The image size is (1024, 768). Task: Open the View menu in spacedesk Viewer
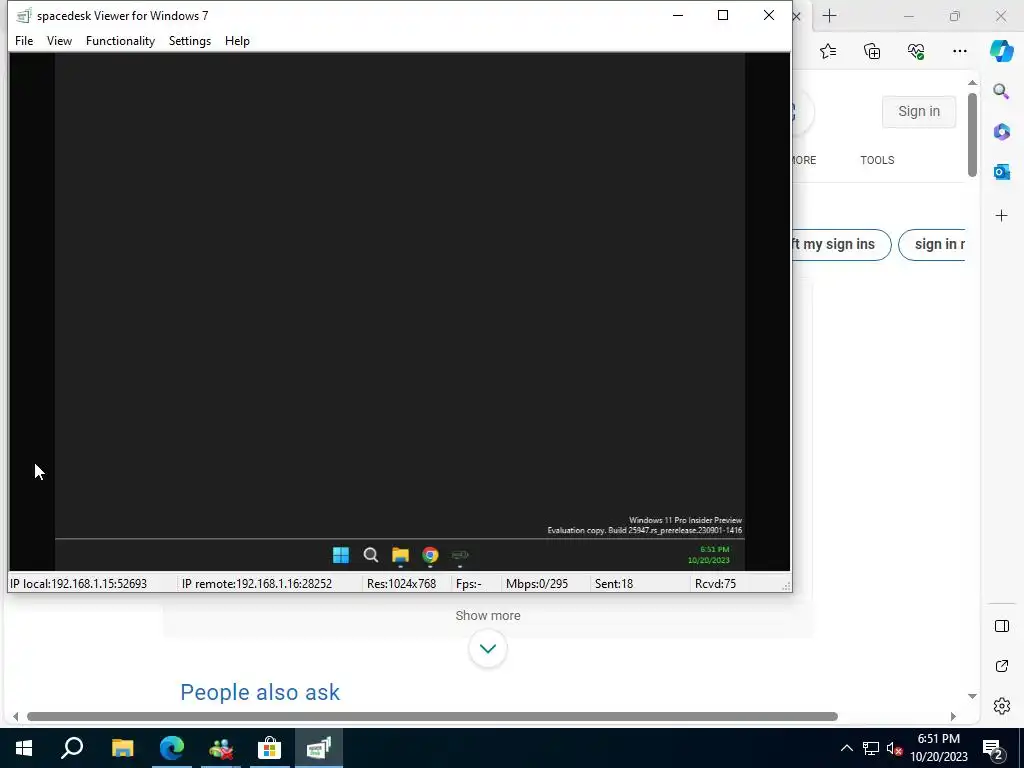click(x=59, y=40)
